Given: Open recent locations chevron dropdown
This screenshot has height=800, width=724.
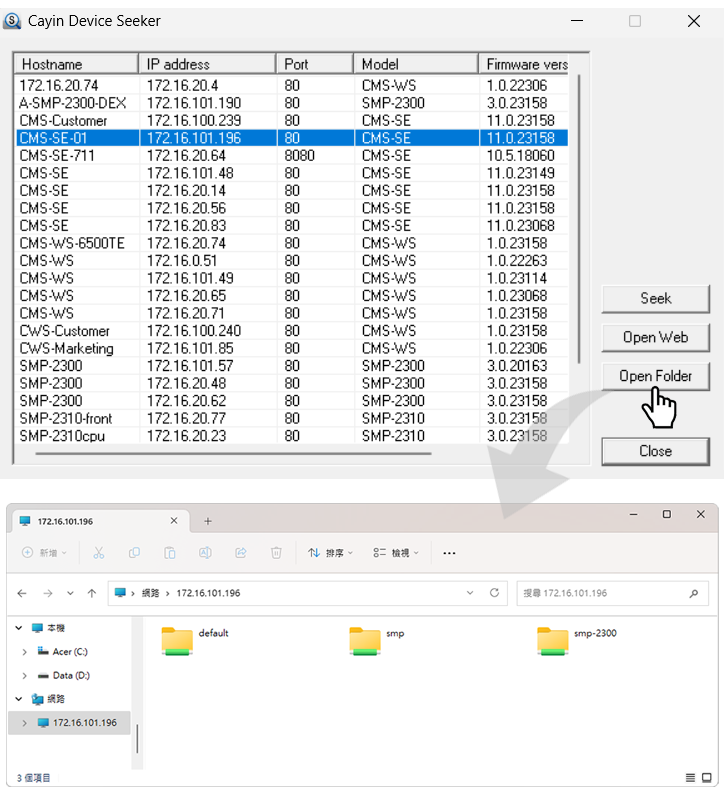Looking at the screenshot, I should [70, 593].
